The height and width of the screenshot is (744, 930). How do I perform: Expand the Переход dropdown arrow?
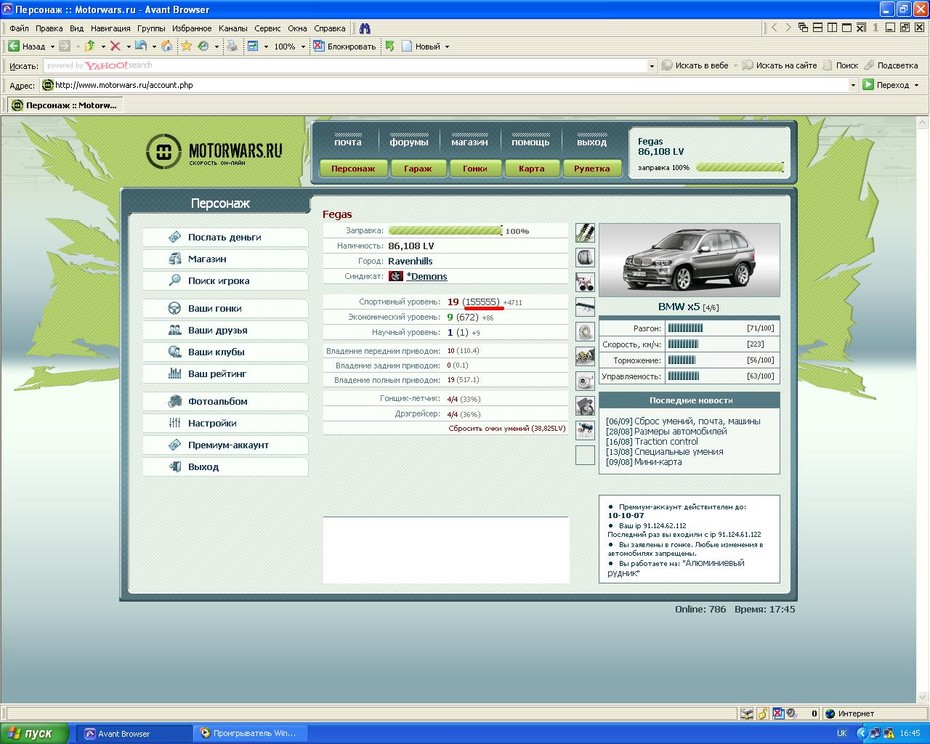point(916,85)
